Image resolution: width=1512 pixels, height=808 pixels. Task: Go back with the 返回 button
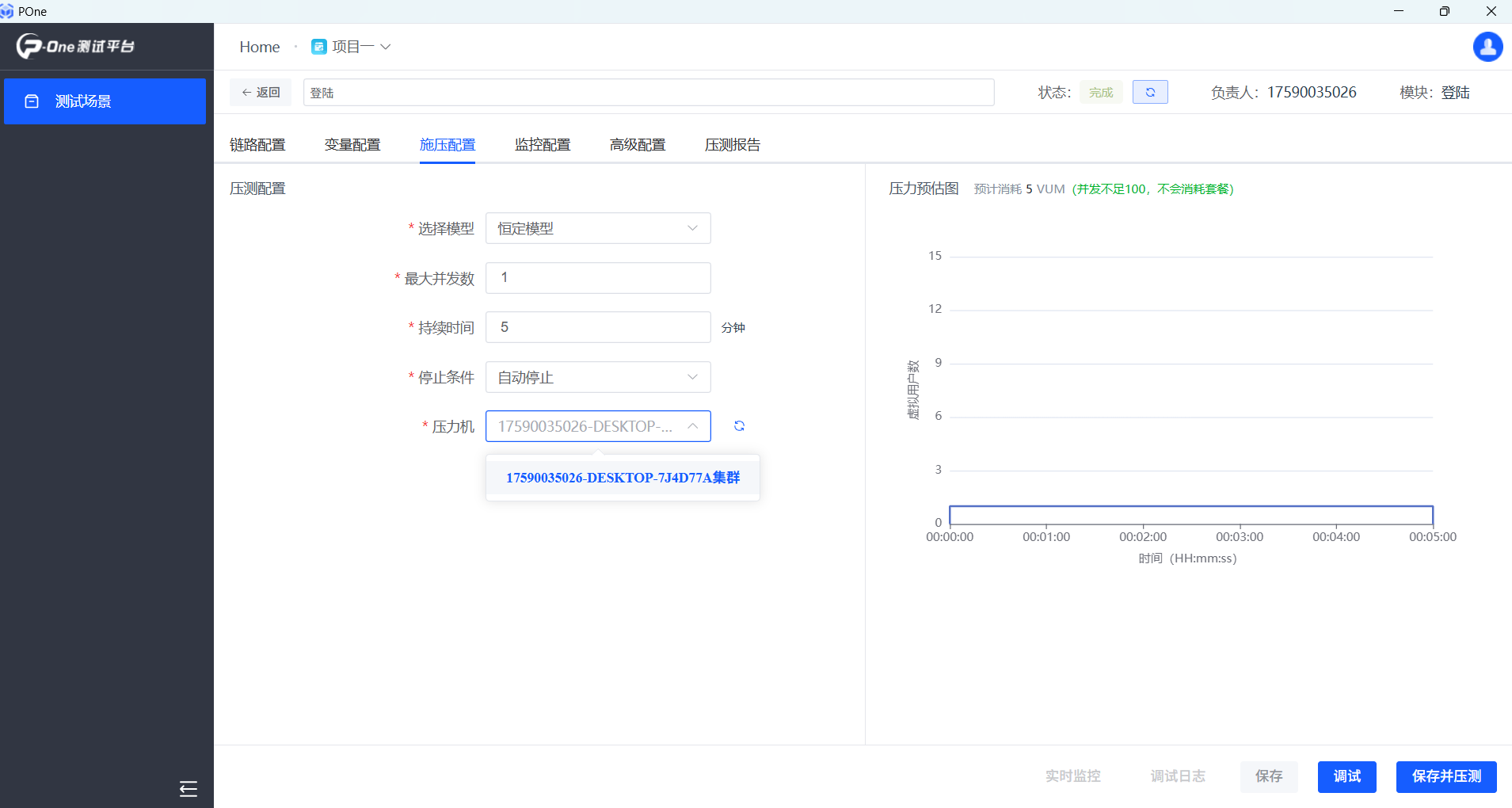[261, 93]
